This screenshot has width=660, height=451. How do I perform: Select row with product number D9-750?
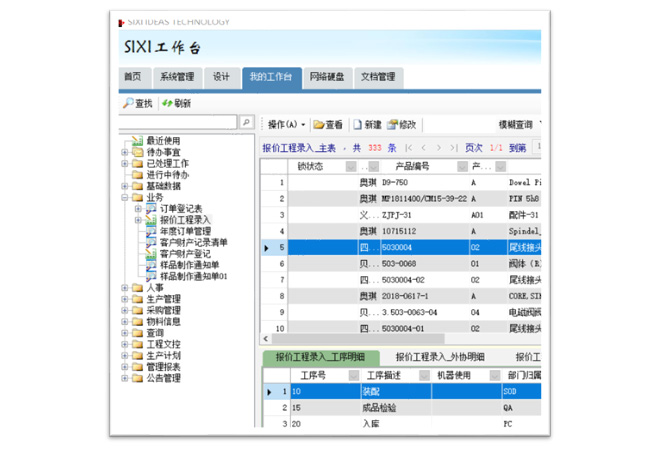click(x=400, y=183)
